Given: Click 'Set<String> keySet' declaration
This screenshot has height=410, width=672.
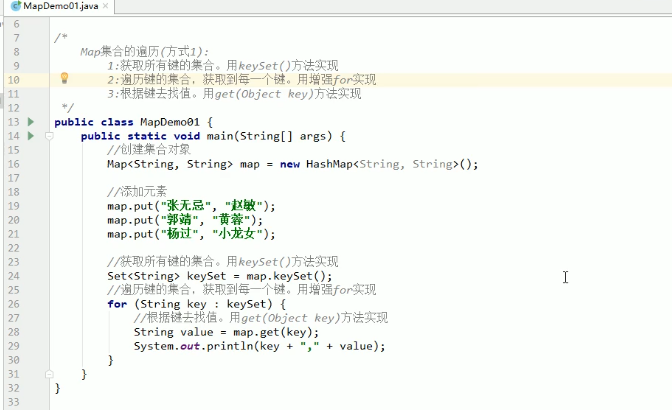Looking at the screenshot, I should tap(166, 276).
